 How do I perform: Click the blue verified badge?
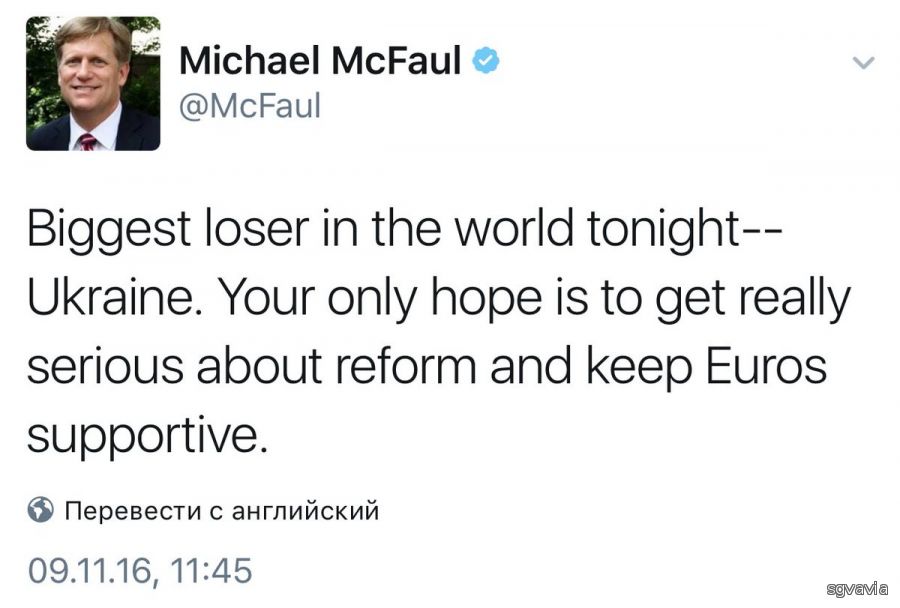coord(486,61)
